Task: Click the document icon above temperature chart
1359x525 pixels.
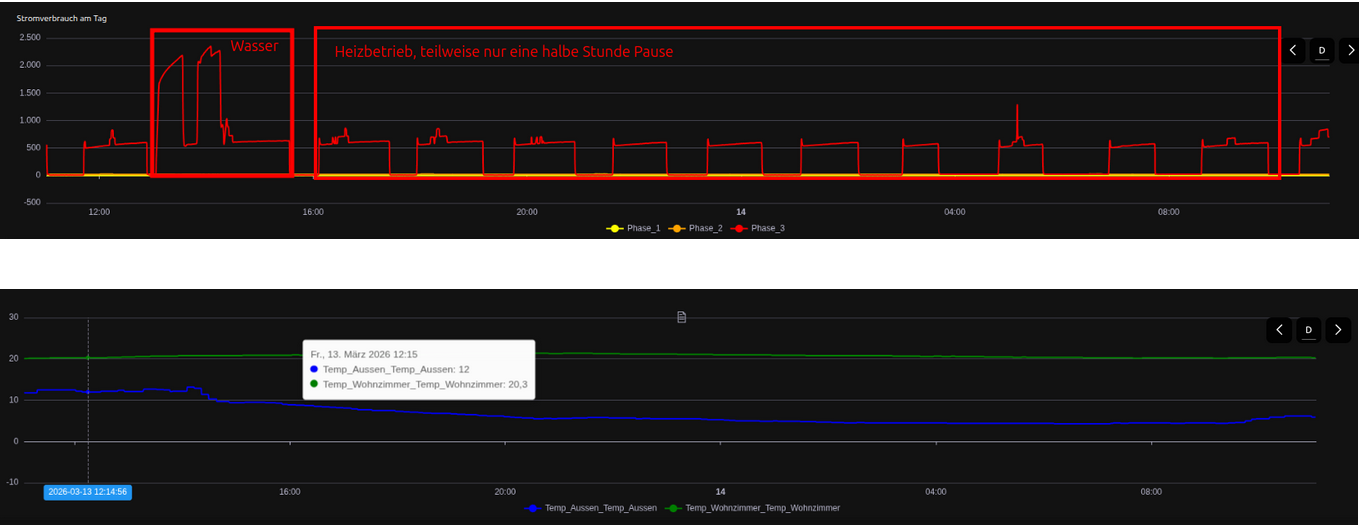Action: (x=681, y=317)
